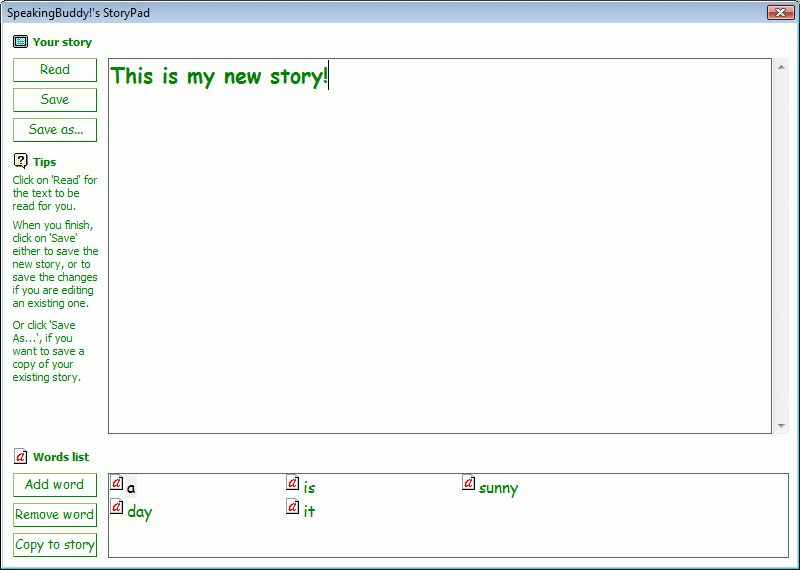Select the word 'sunny' in words list
The height and width of the screenshot is (570, 800).
pos(498,489)
